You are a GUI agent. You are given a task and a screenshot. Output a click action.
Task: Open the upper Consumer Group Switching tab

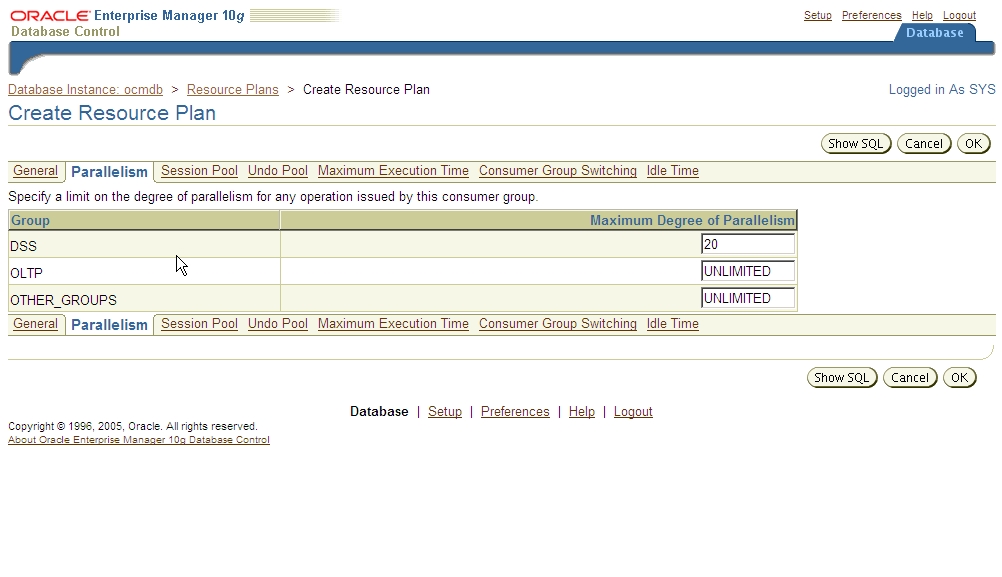point(558,171)
